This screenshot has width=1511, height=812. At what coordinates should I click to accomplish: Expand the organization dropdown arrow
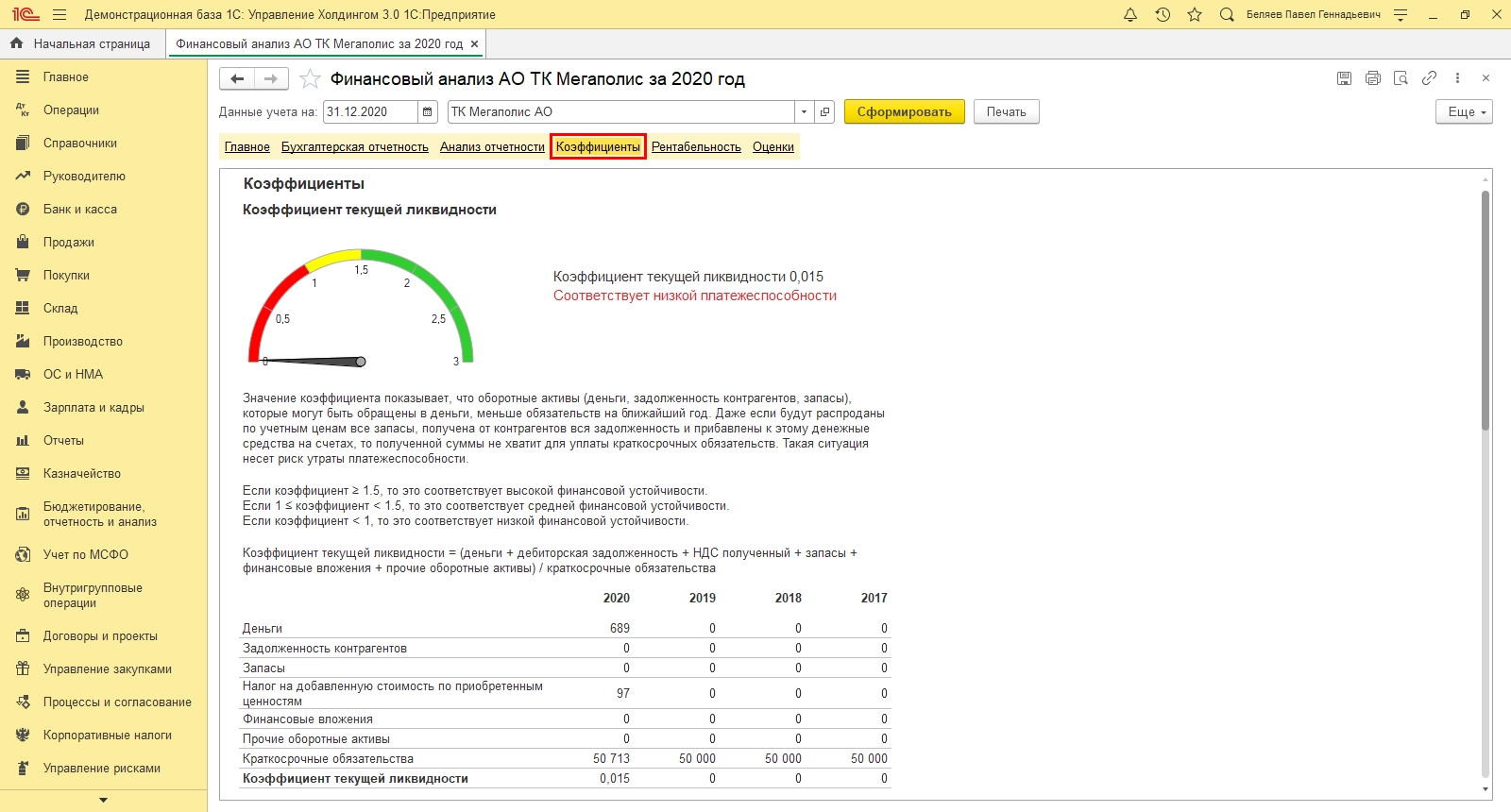click(x=804, y=112)
